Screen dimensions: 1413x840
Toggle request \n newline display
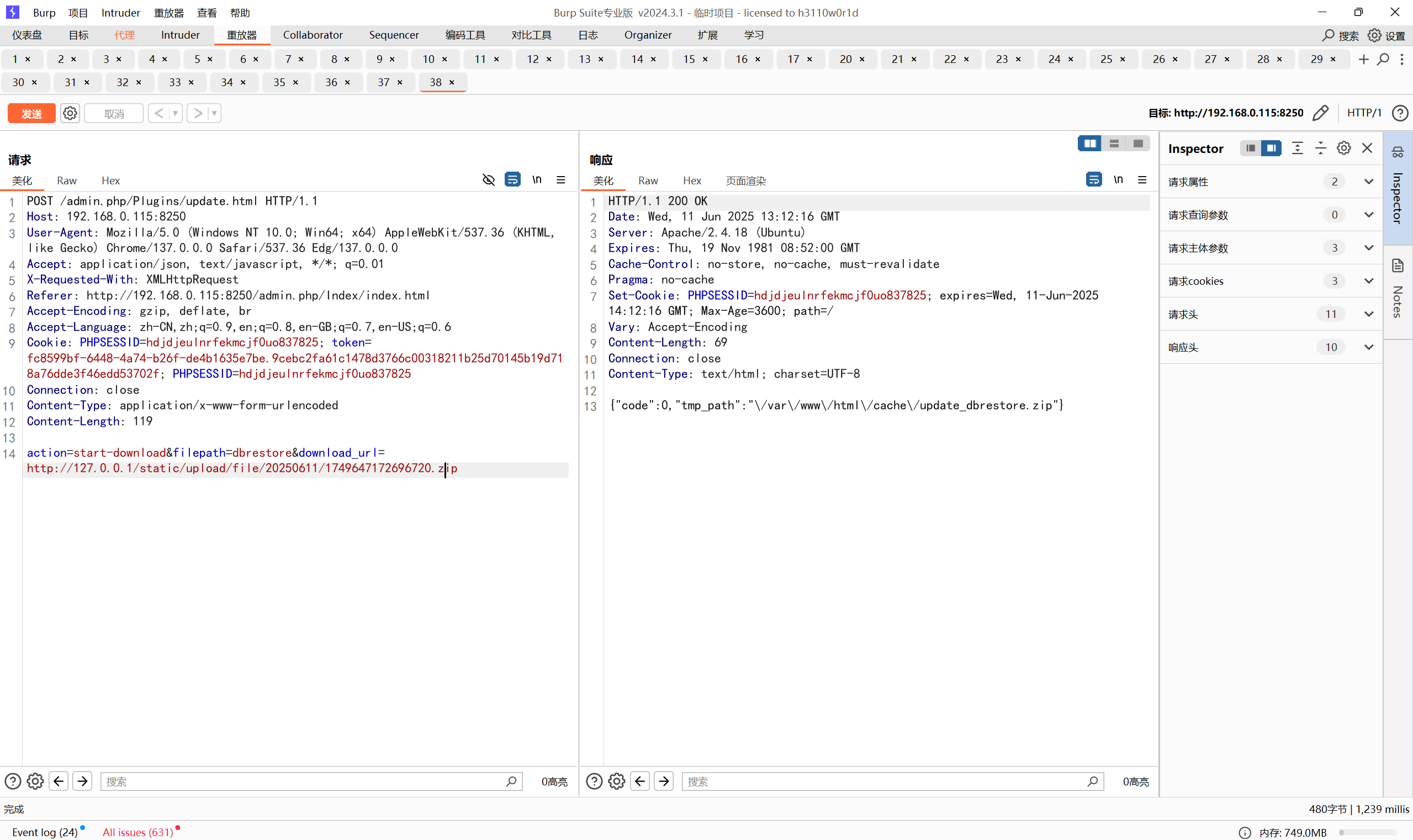pos(537,180)
